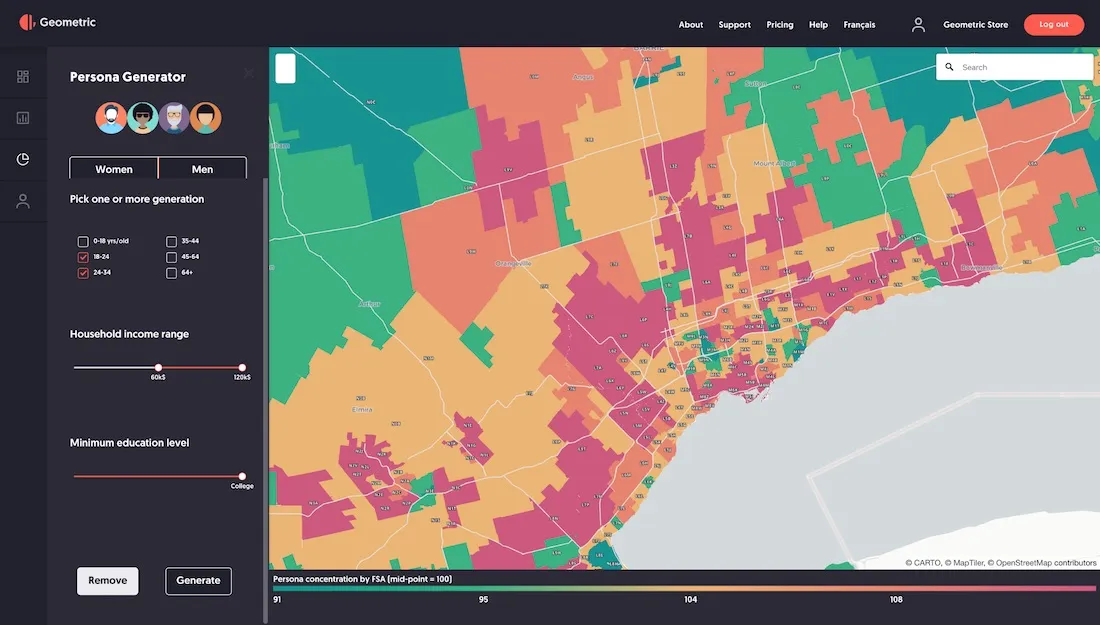Click the map Search input field

(1020, 67)
